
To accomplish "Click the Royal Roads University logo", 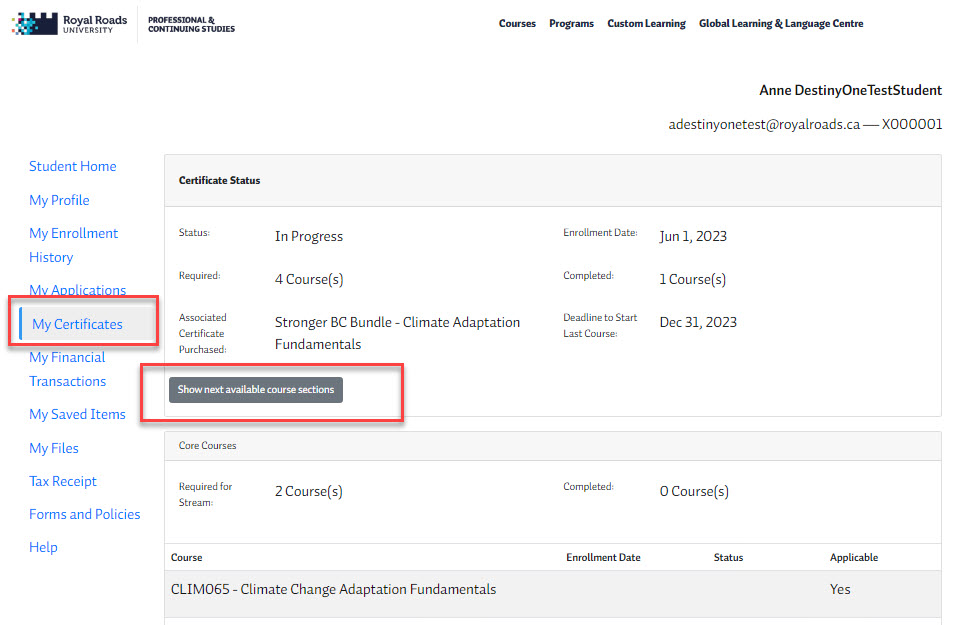I will click(x=69, y=24).
